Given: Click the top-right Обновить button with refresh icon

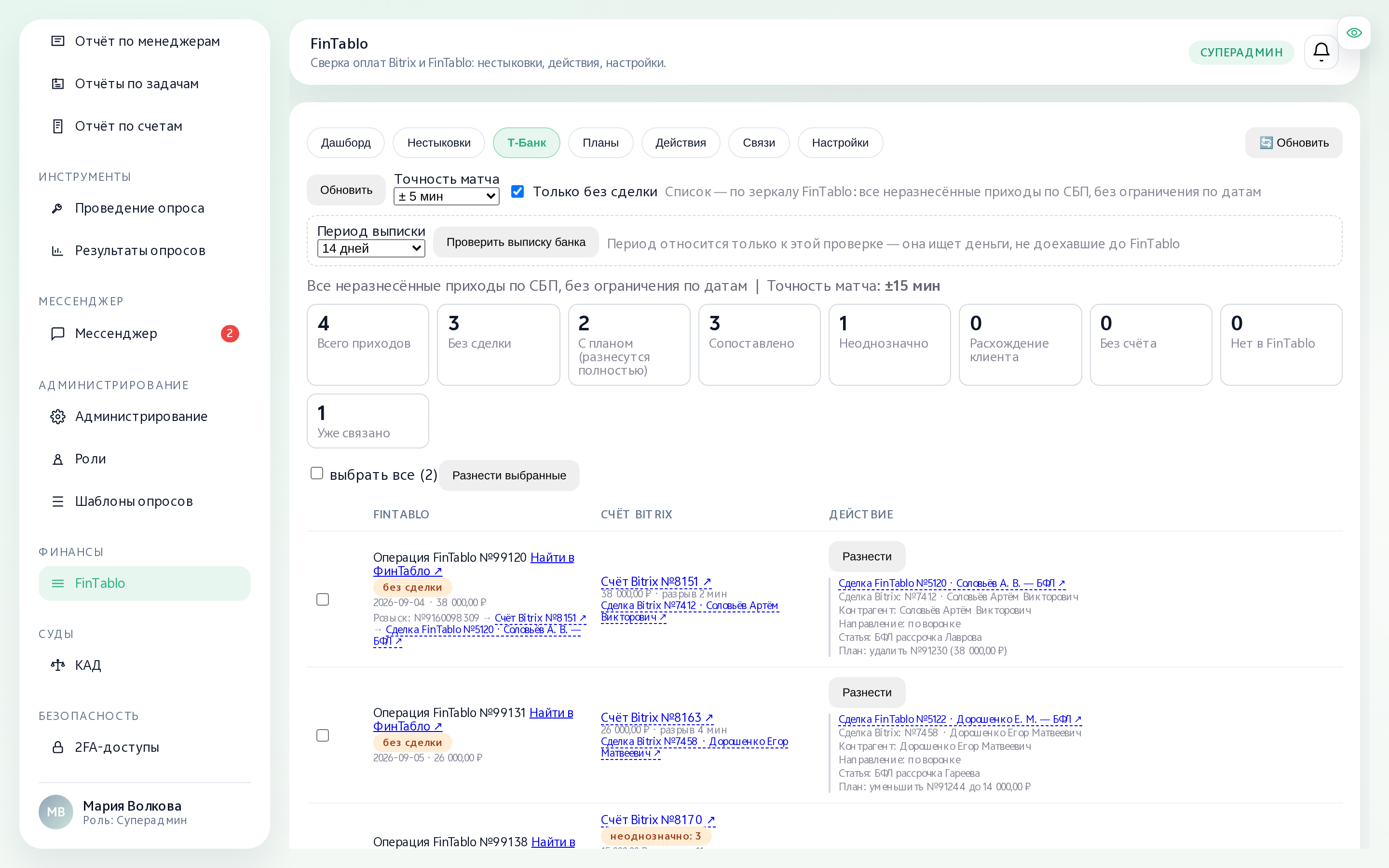Looking at the screenshot, I should pos(1293,143).
